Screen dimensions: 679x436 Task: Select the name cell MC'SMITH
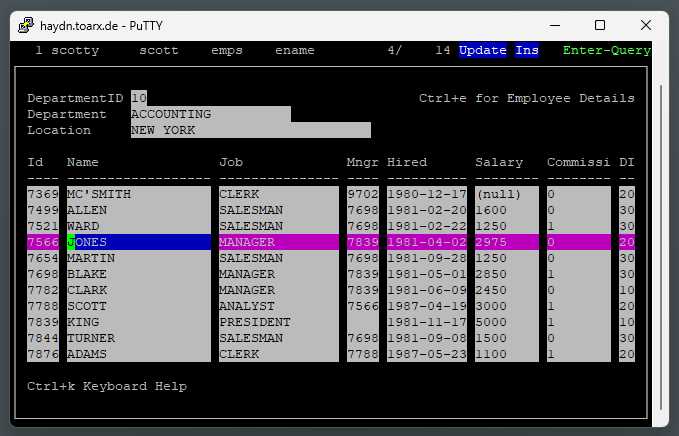[139, 194]
